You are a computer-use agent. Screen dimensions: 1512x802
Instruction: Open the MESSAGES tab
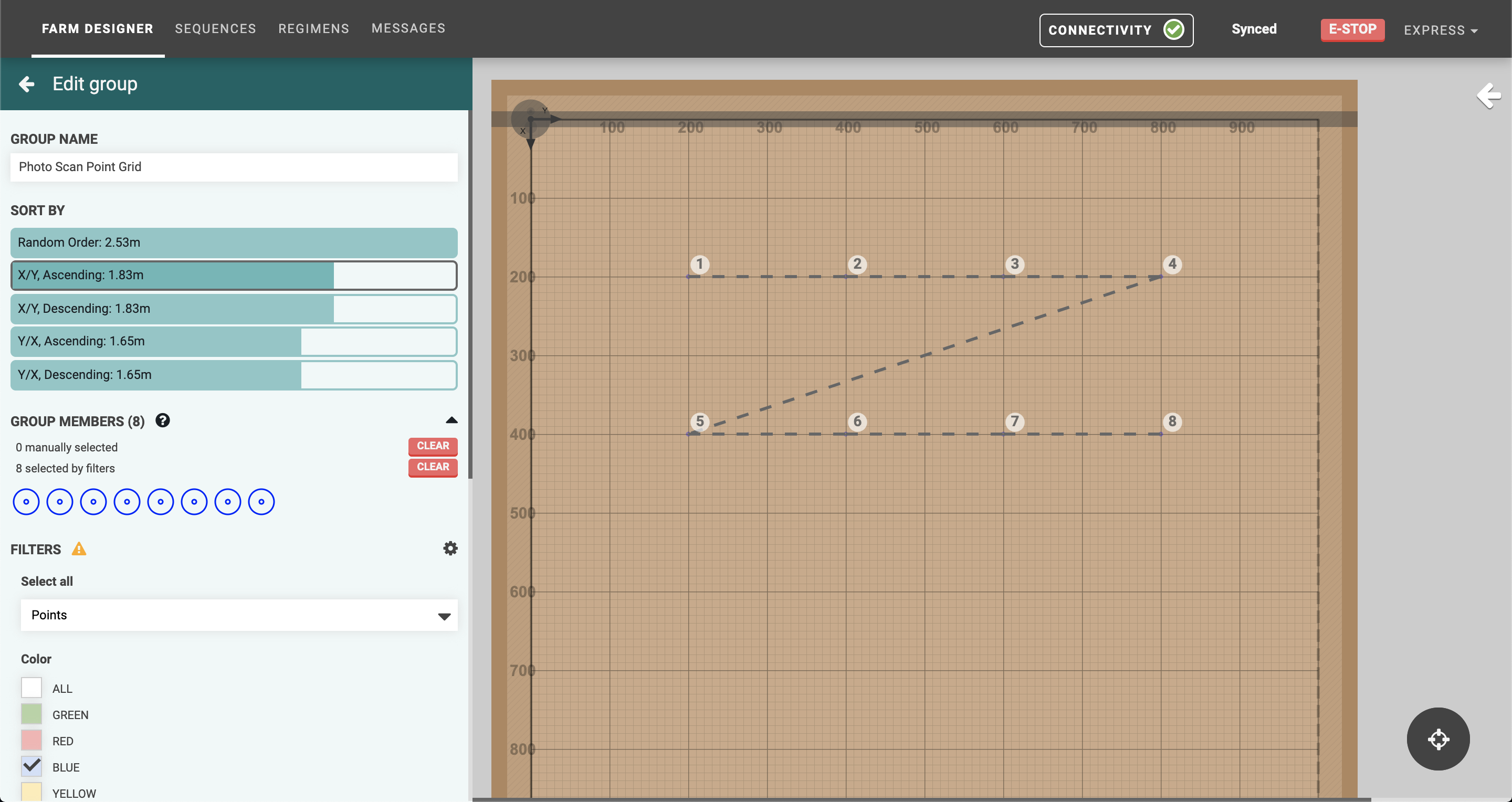(408, 28)
